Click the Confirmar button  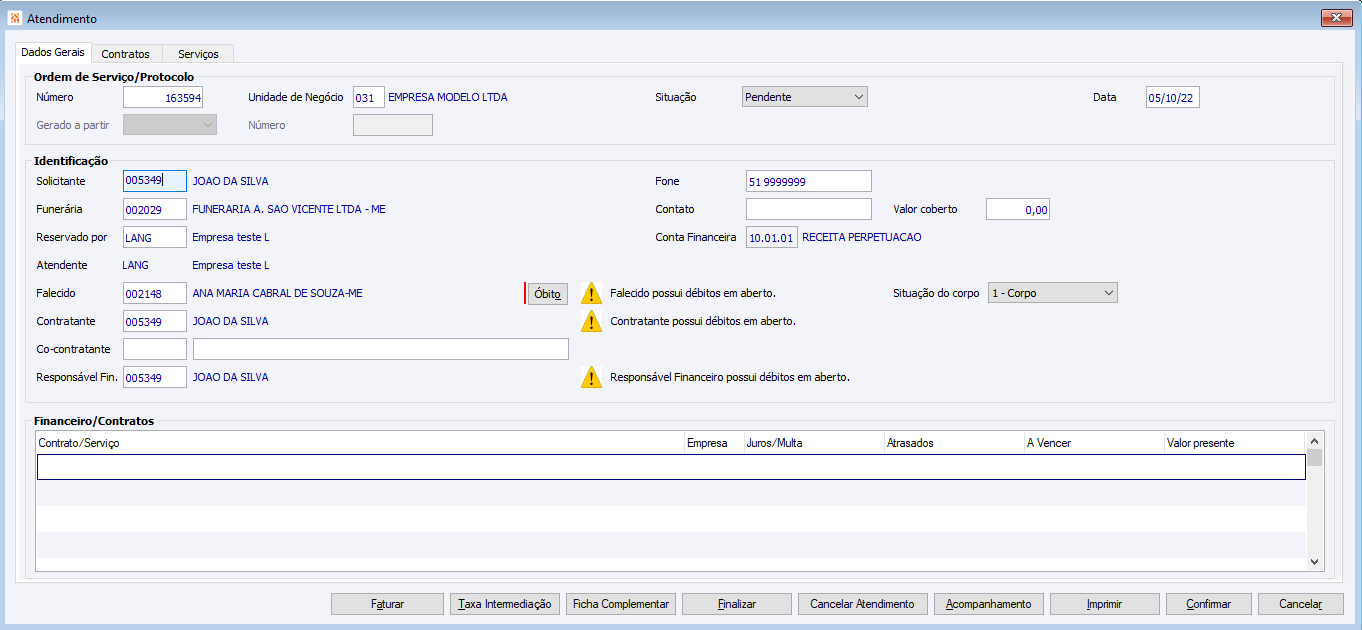pos(1208,604)
